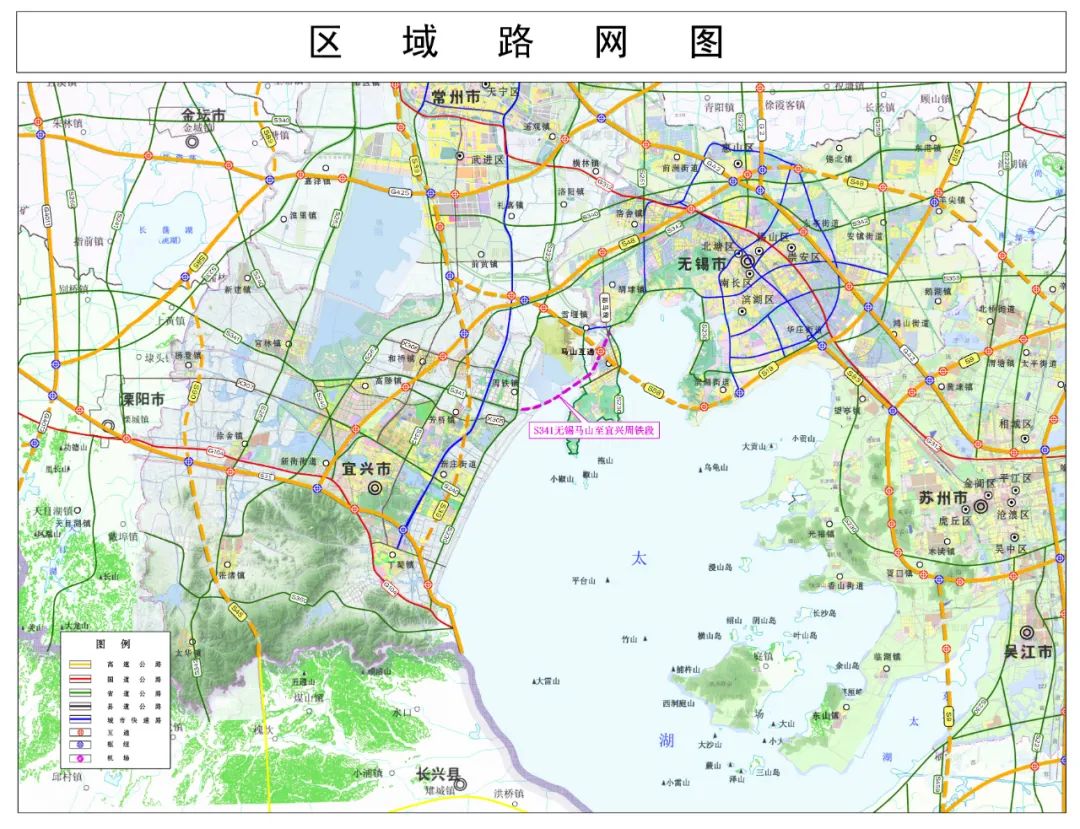Click the 漫山岛 island label
Screen dimensions: 1080x829
720,567
